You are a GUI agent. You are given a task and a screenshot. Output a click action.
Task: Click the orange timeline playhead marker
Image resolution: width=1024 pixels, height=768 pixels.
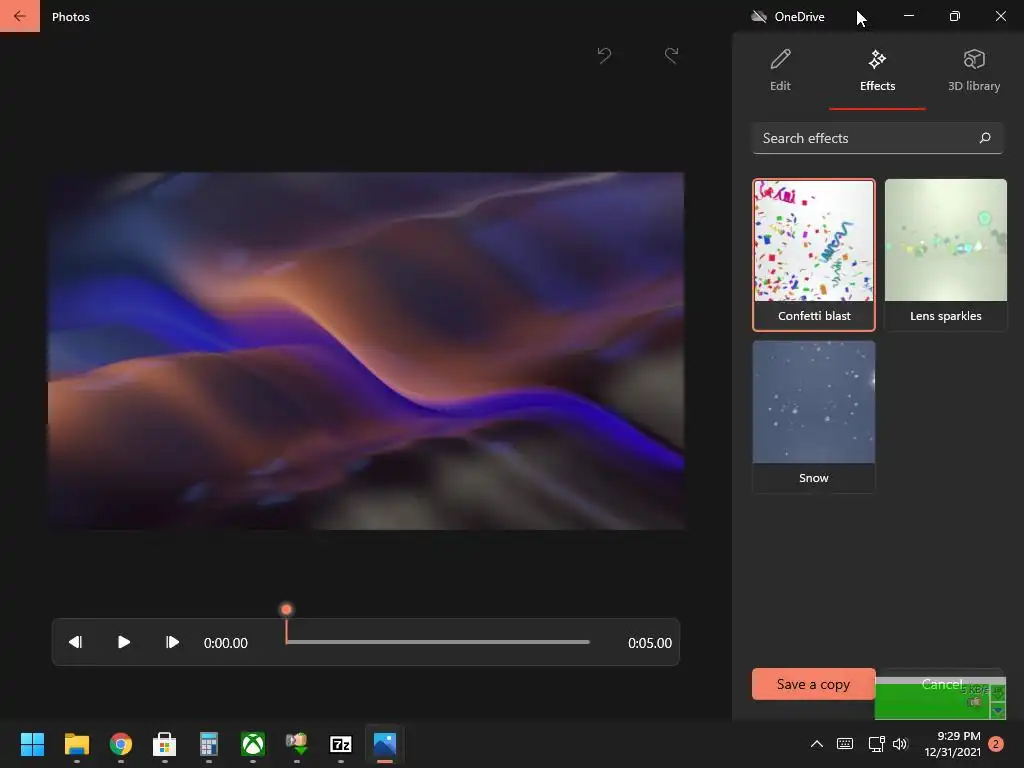286,610
